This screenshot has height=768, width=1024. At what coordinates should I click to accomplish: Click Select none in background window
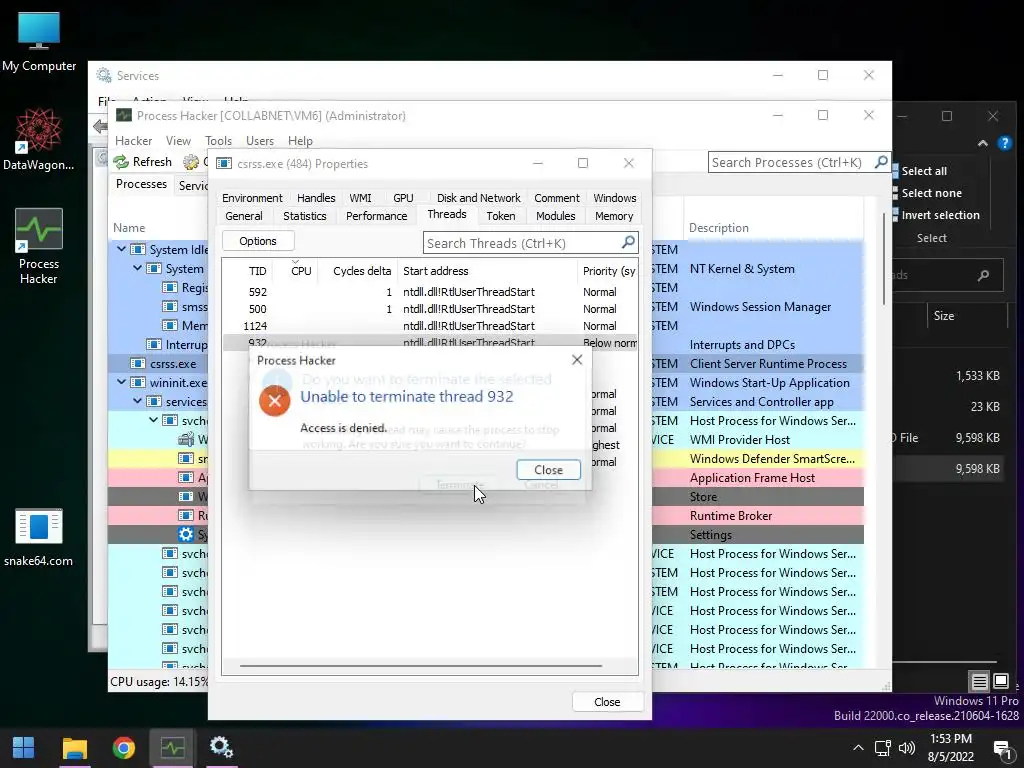[x=931, y=193]
